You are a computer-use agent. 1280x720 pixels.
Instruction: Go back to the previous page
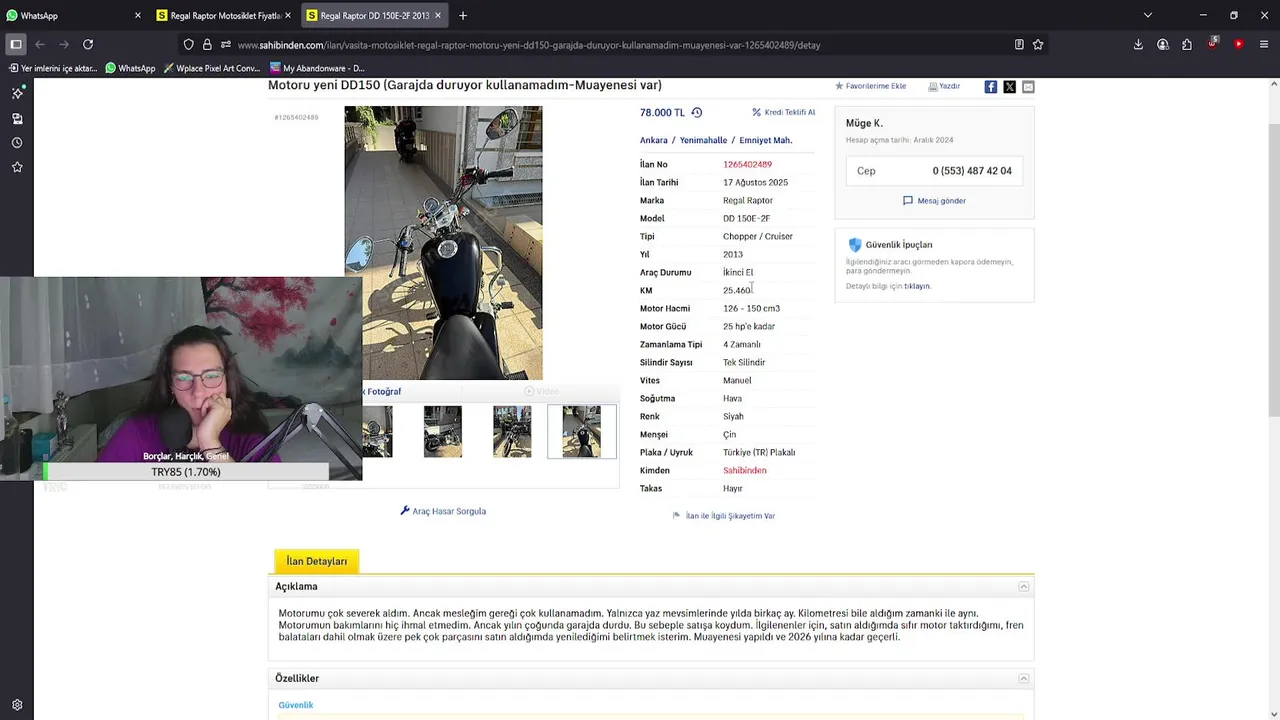(x=40, y=44)
